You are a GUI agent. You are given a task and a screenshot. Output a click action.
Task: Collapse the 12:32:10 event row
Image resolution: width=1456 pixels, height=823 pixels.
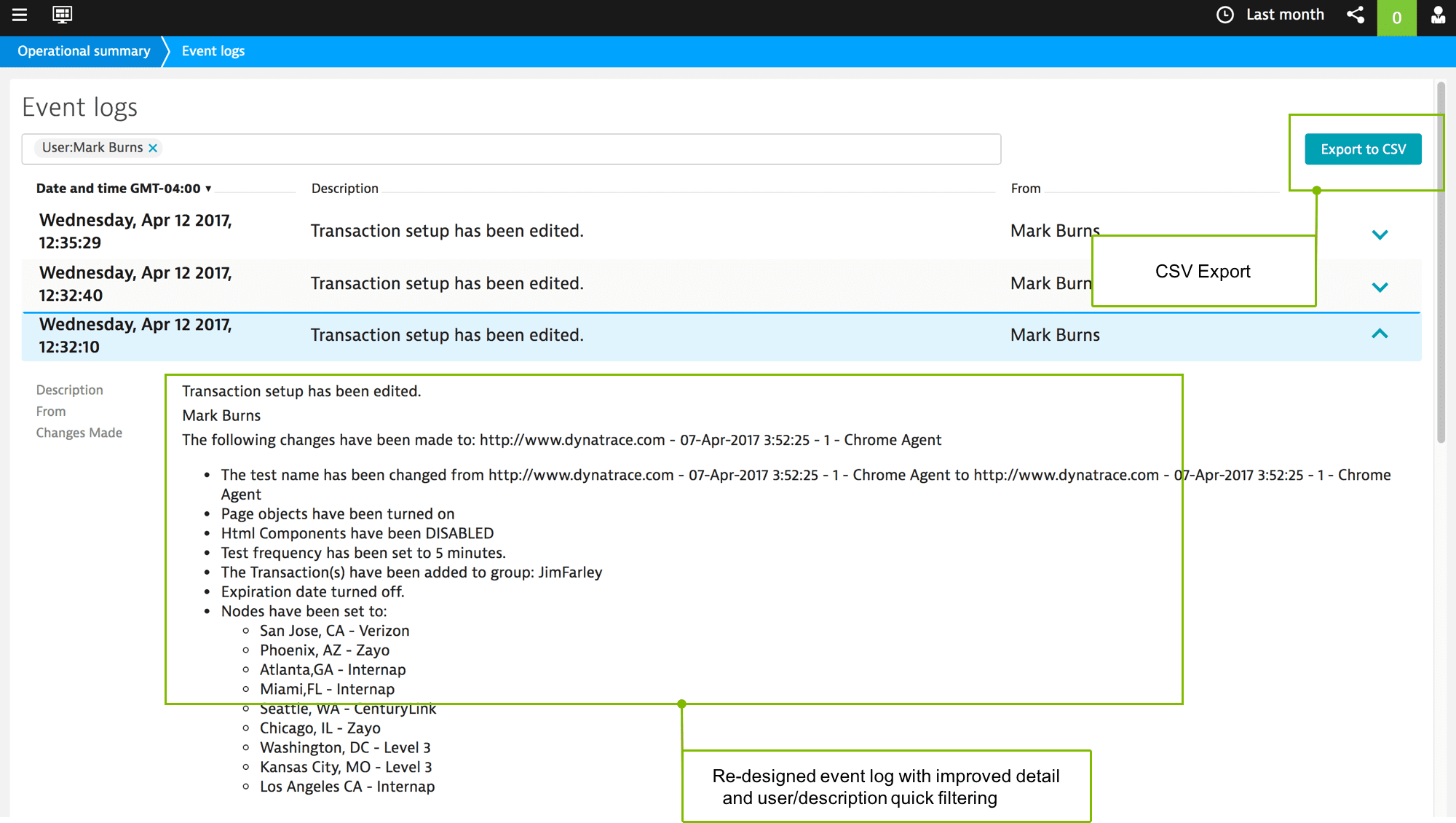[x=1380, y=334]
